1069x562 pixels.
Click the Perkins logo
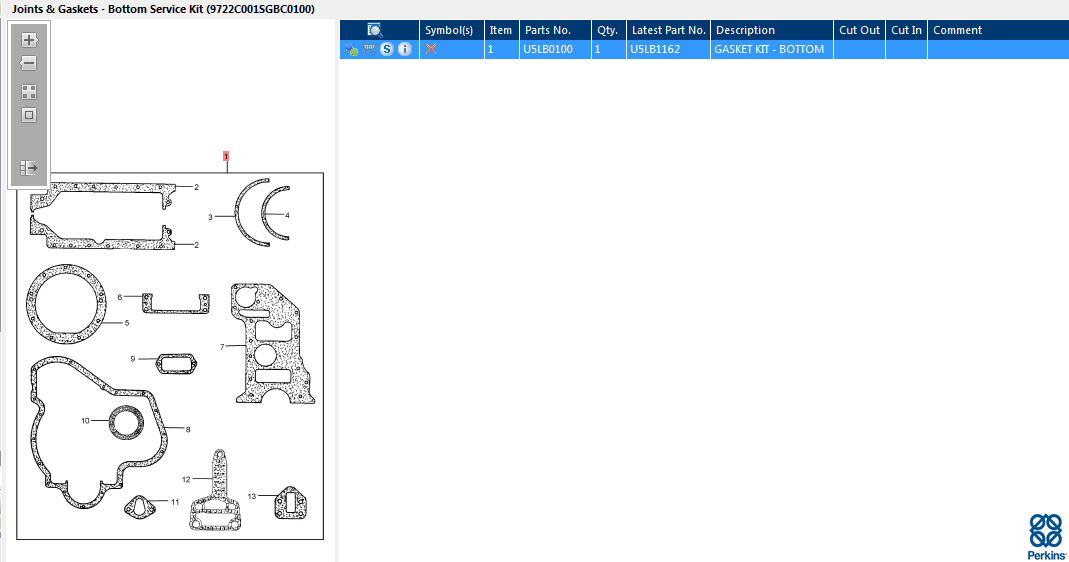[x=1046, y=536]
